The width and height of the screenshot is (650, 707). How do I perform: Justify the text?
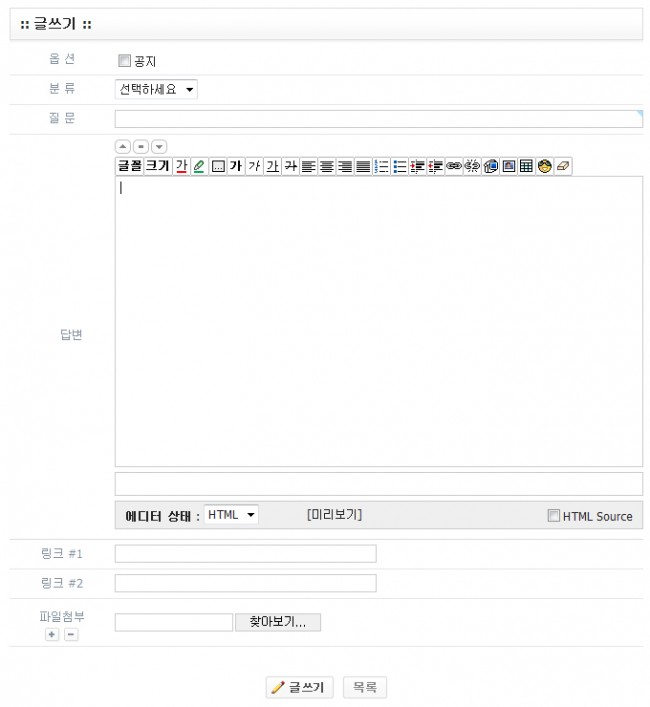tap(363, 166)
